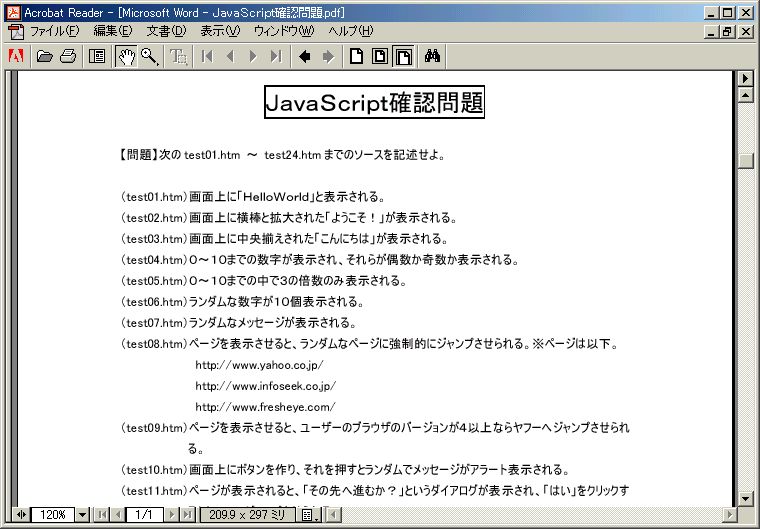Screen dimensions: 760x529
Task: Open the document pane menu triangle at top right
Action: [745, 78]
